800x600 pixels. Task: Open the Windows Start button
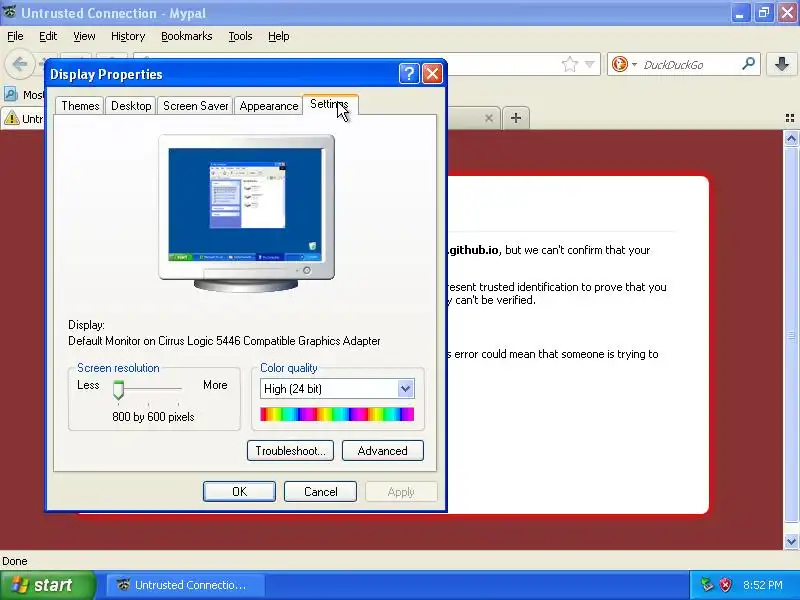click(47, 585)
